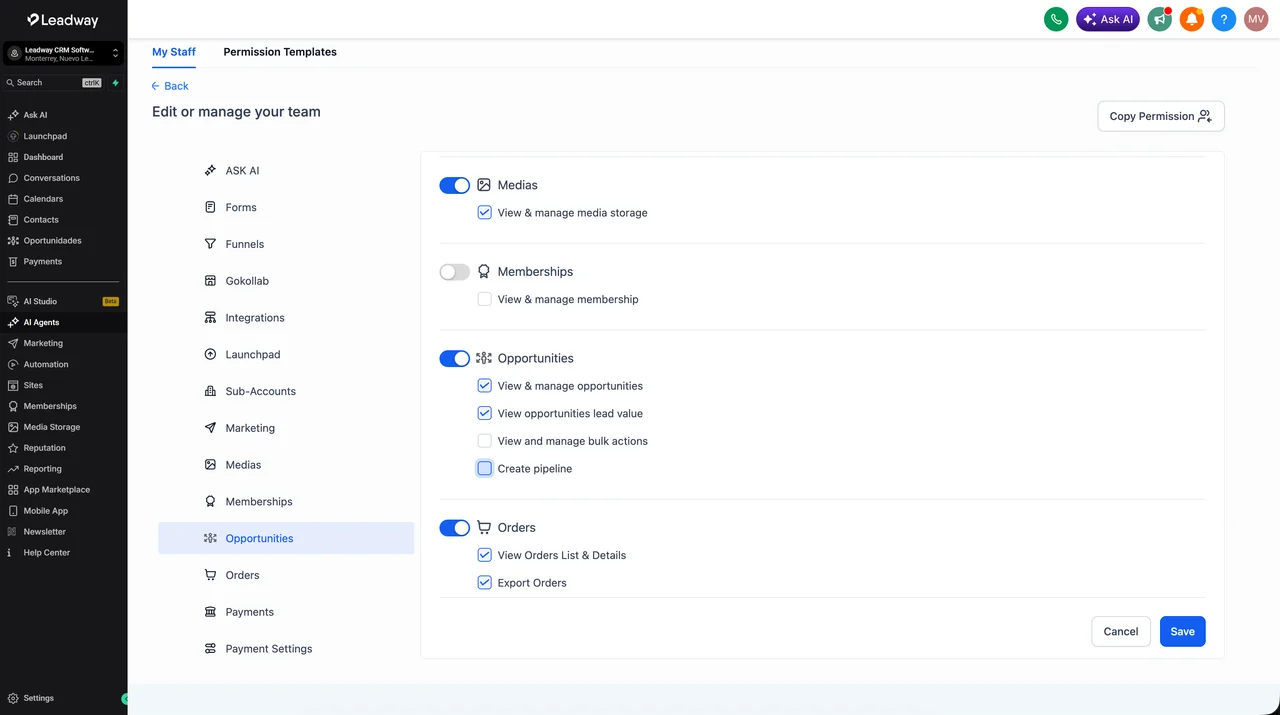Check View & manage membership
Viewport: 1280px width, 715px height.
coord(485,299)
